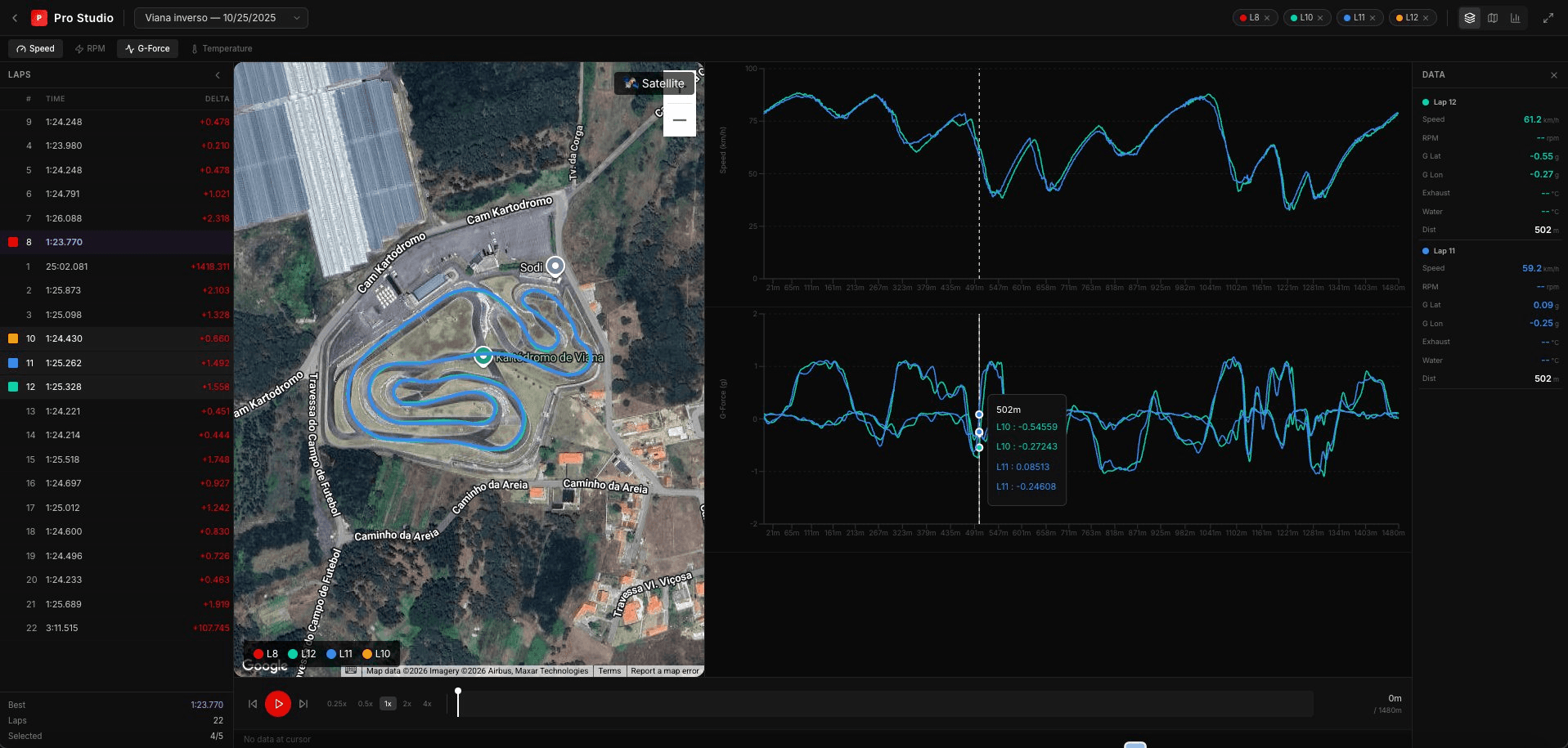The image size is (1568, 748).
Task: Set playback speed to 2x
Action: point(407,704)
